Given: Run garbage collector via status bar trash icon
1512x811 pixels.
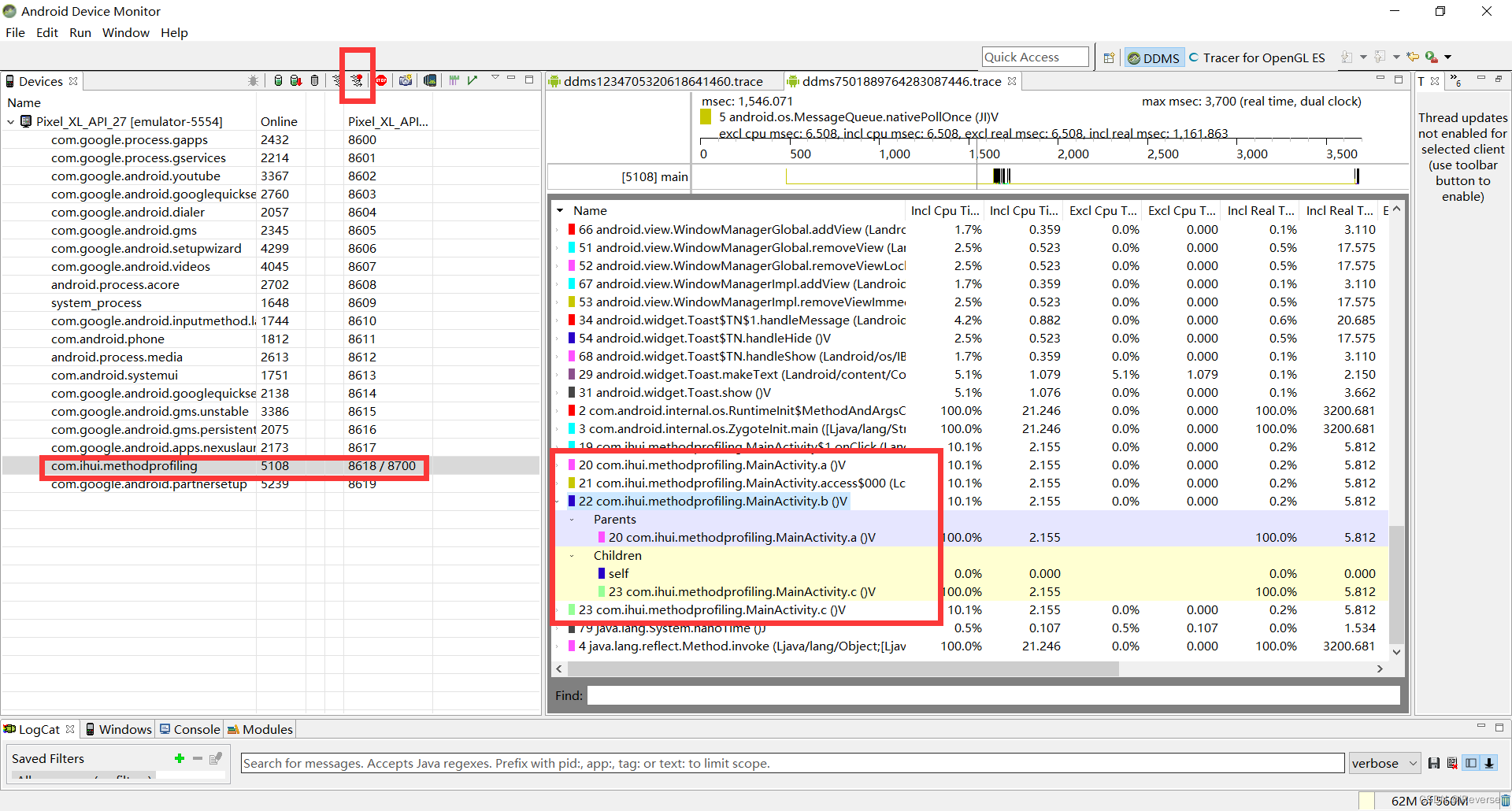Looking at the screenshot, I should [1506, 801].
